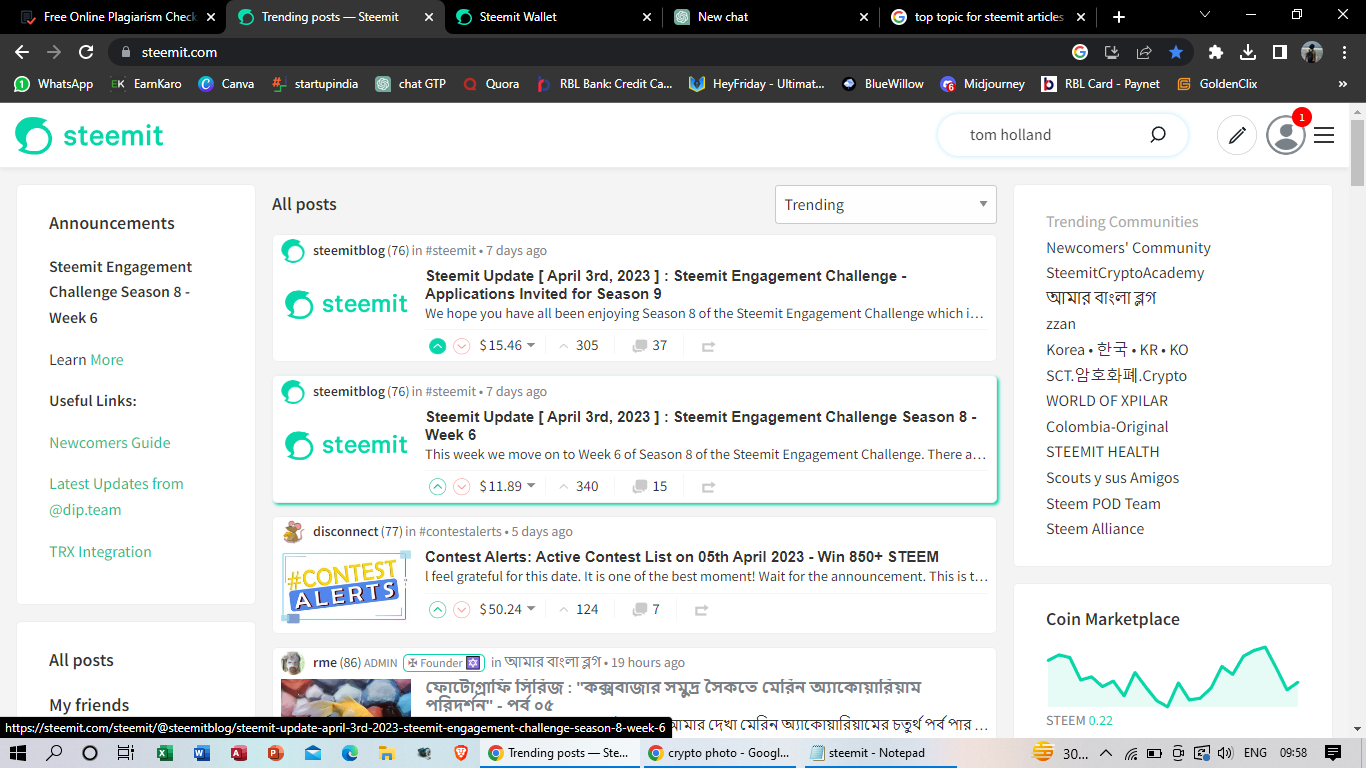Open comments on Contest Alerts post
This screenshot has height=768, width=1366.
tap(646, 609)
